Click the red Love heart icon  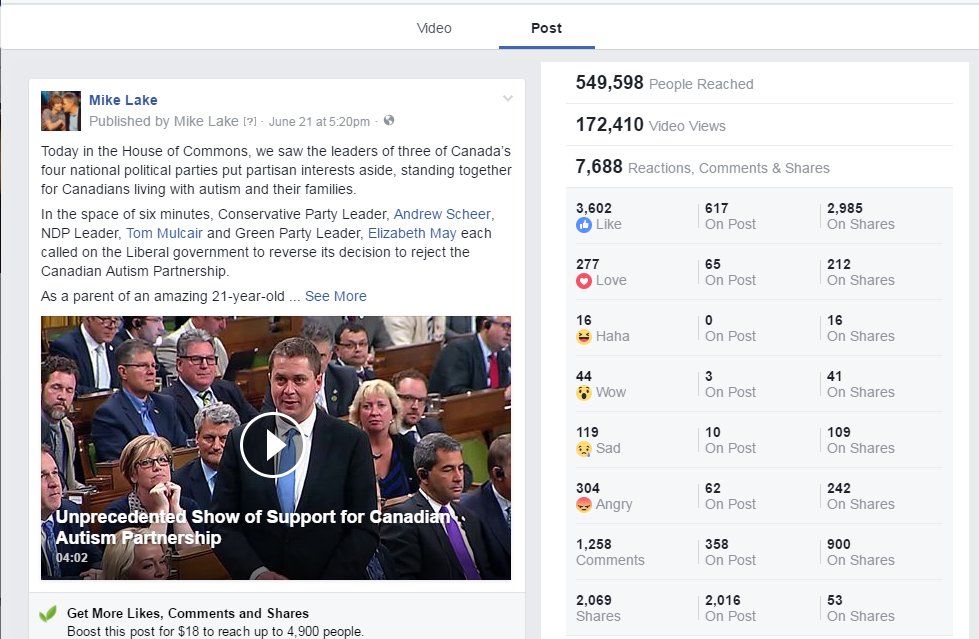584,281
